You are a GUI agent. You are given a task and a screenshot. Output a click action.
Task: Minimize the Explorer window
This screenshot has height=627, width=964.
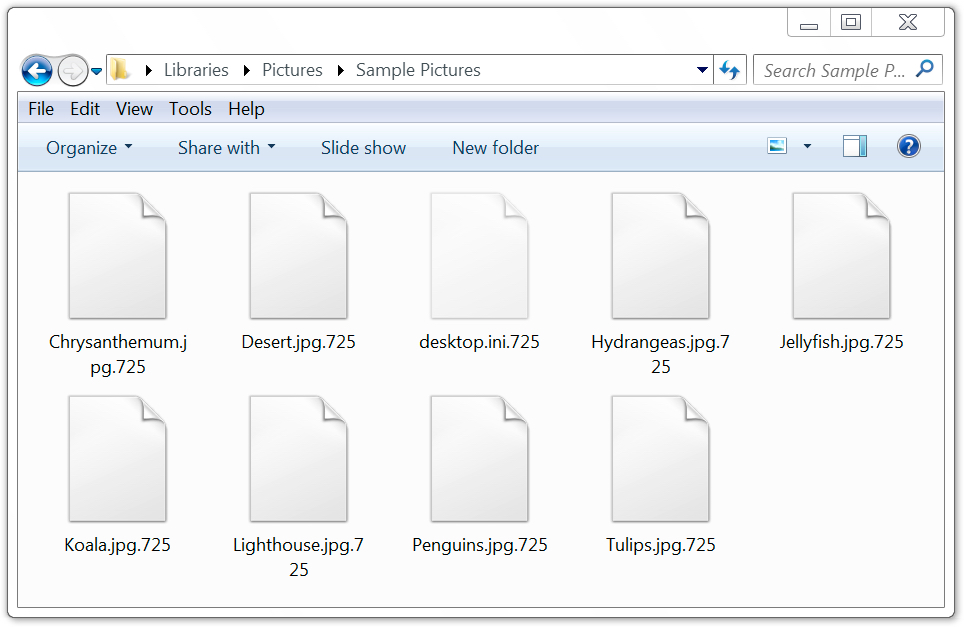(x=809, y=23)
